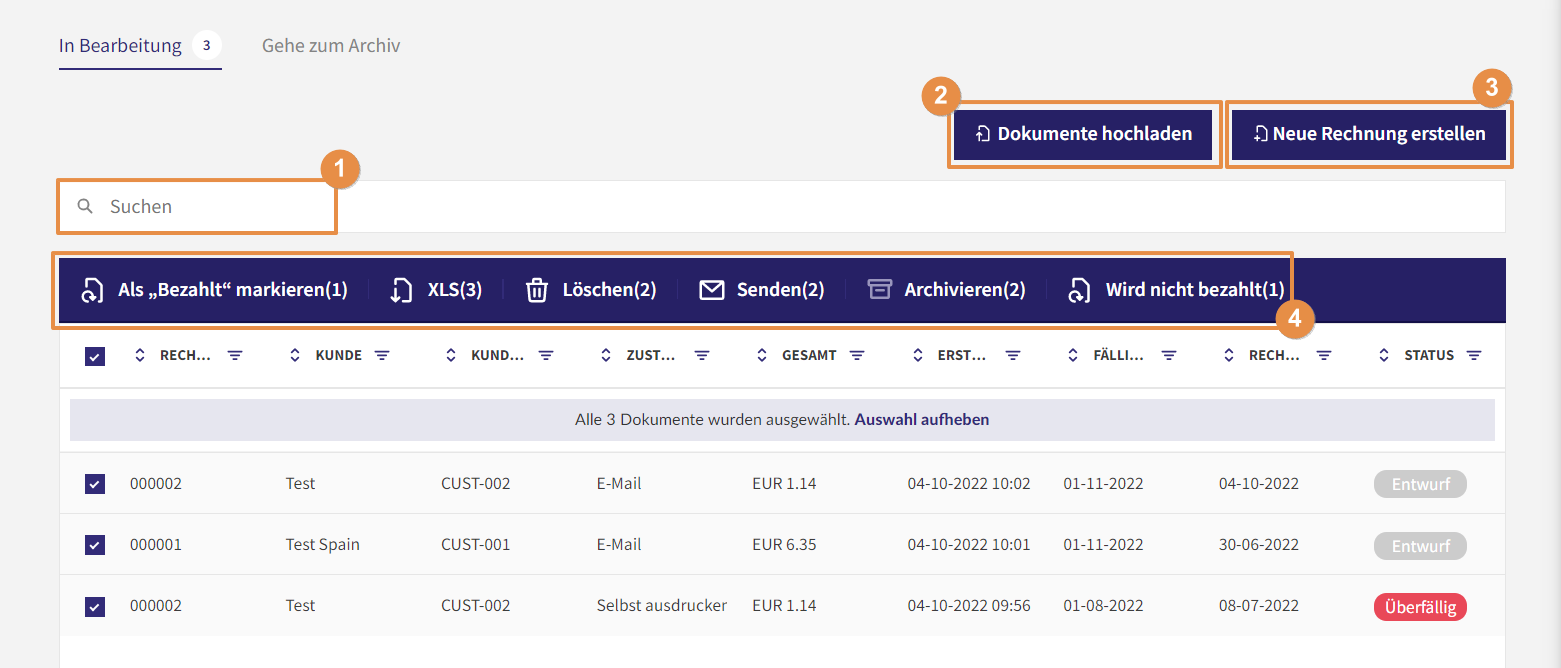Click the Senden envelope icon
This screenshot has width=1561, height=668.
tap(711, 290)
